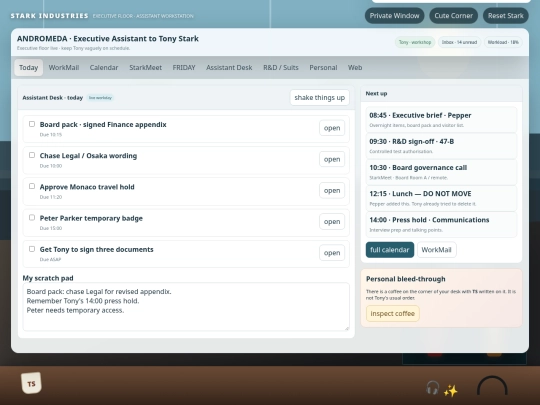Viewport: 540px width, 405px height.
Task: Select the Today tab
Action: 29,68
